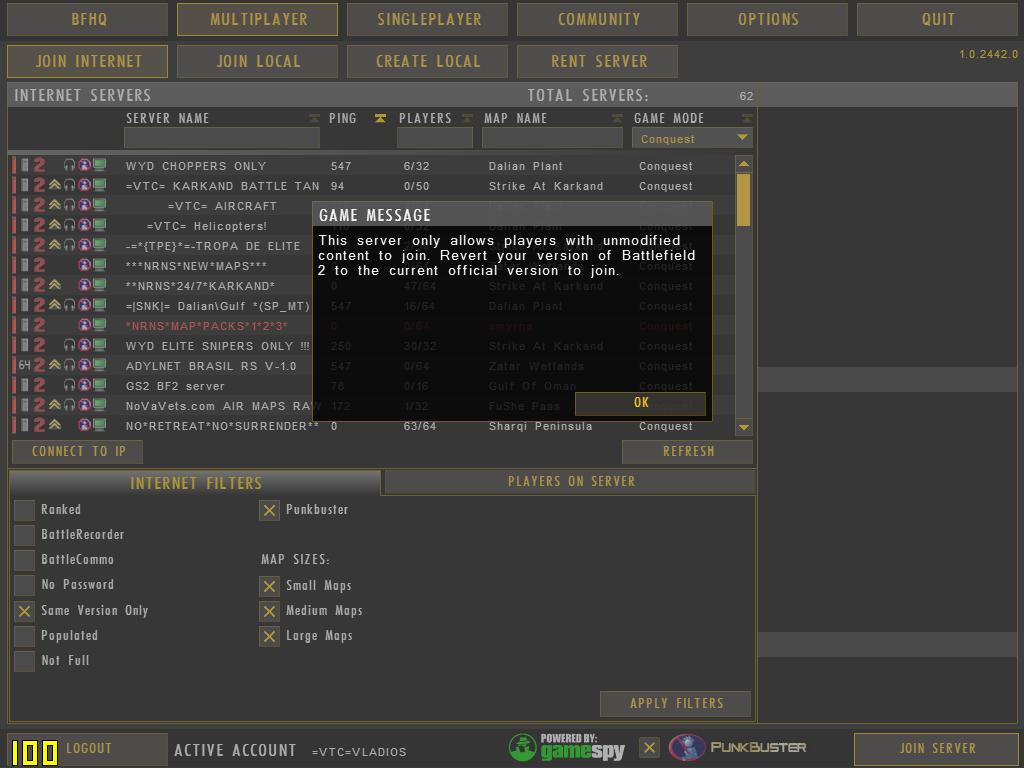The width and height of the screenshot is (1024, 768).
Task: Click PunkBuster icon on *NRNS*MAP*PACKS*1*2*3* row
Action: (84, 325)
